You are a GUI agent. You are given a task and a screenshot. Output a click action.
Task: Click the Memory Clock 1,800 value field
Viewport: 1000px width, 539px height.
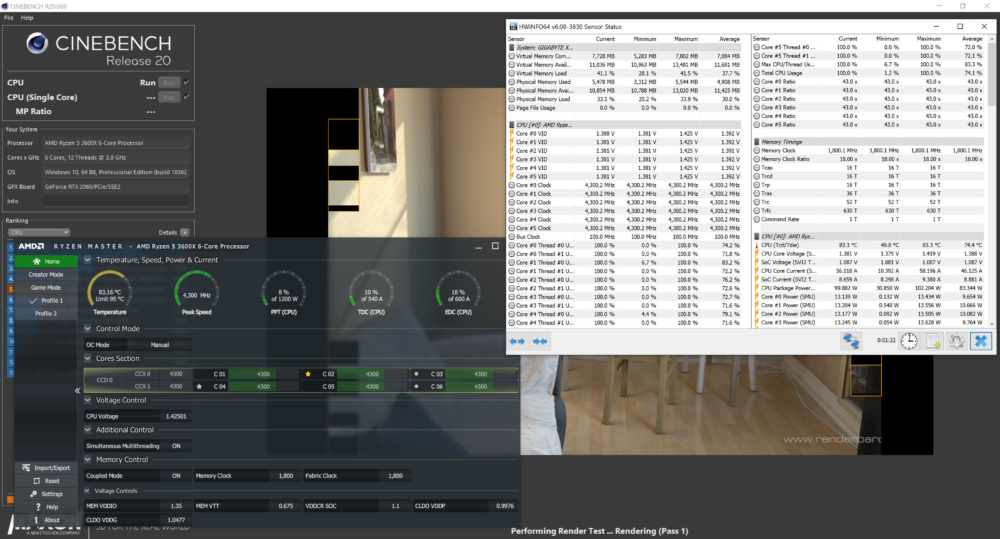pos(286,476)
